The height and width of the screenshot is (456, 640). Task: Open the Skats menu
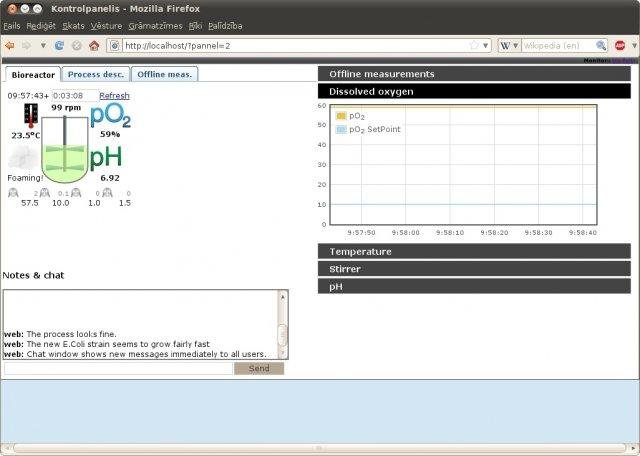click(73, 26)
